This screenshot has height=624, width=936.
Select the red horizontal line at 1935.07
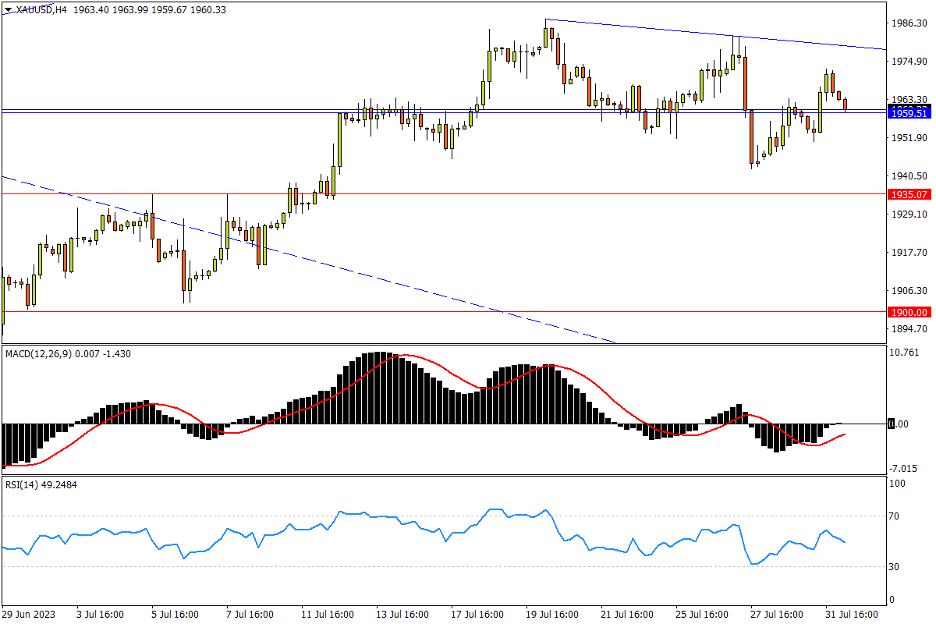(500, 194)
